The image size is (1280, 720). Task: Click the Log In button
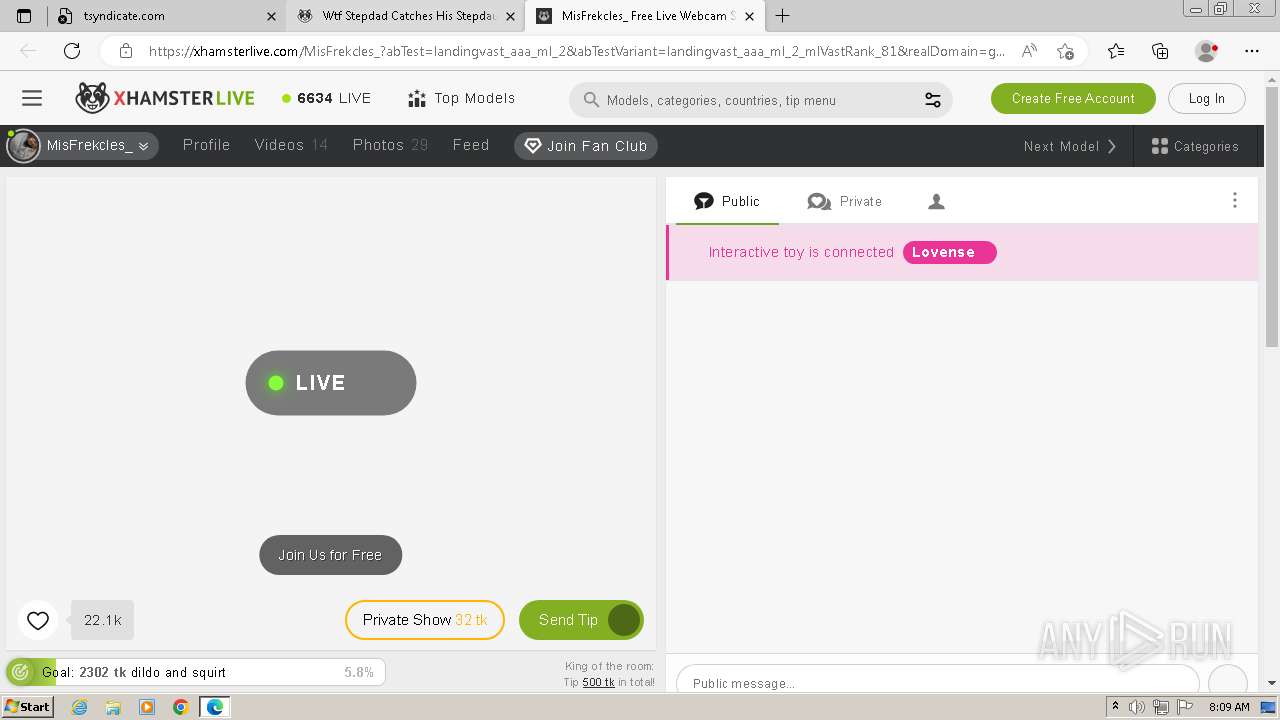coord(1206,98)
